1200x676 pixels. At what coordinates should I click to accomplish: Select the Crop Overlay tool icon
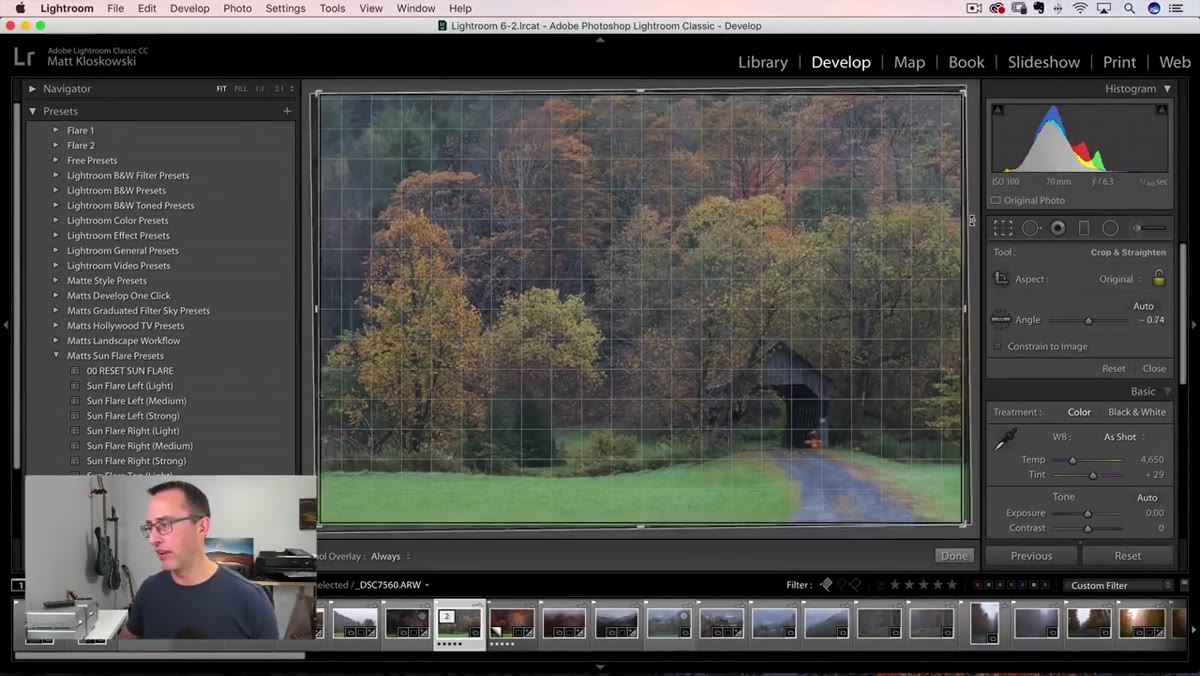[x=1003, y=228]
